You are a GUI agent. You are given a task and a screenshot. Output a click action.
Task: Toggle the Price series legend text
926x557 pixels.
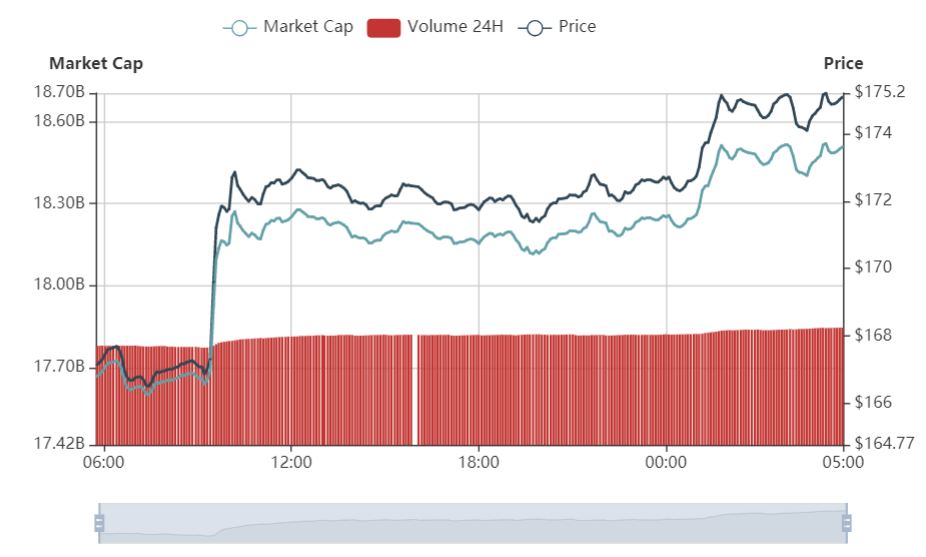pyautogui.click(x=578, y=27)
